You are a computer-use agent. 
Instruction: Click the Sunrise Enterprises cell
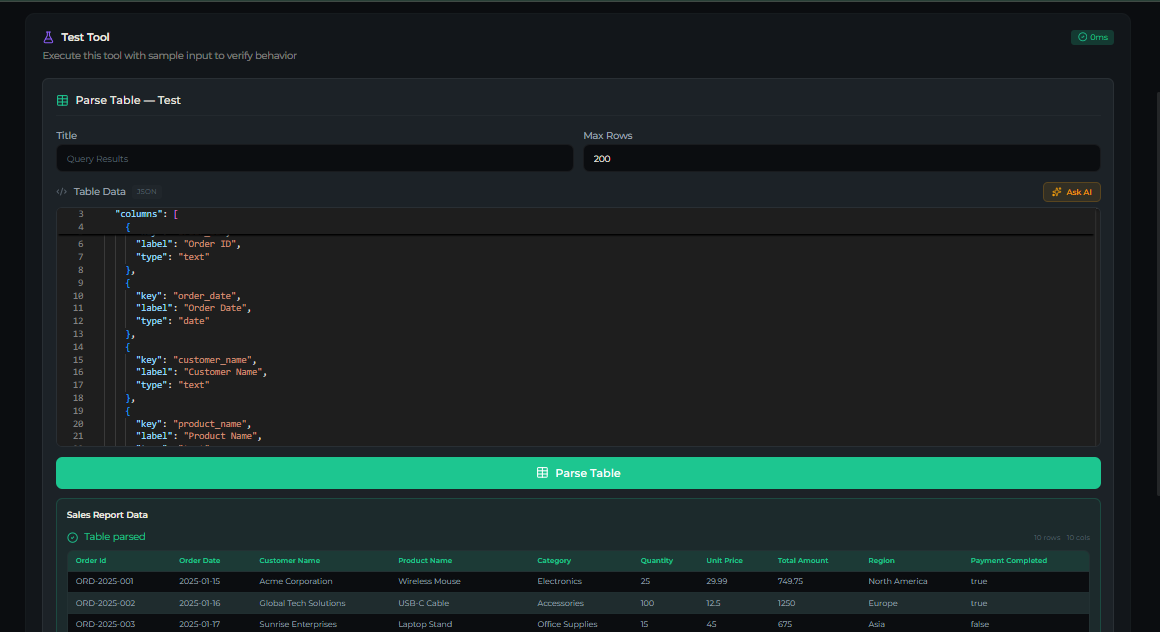tap(297, 624)
